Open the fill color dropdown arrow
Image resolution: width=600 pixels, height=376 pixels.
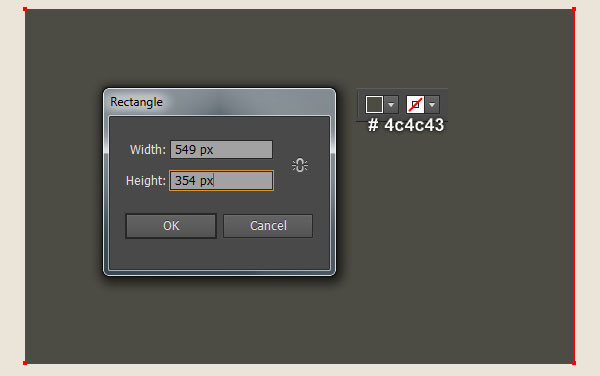(x=391, y=104)
